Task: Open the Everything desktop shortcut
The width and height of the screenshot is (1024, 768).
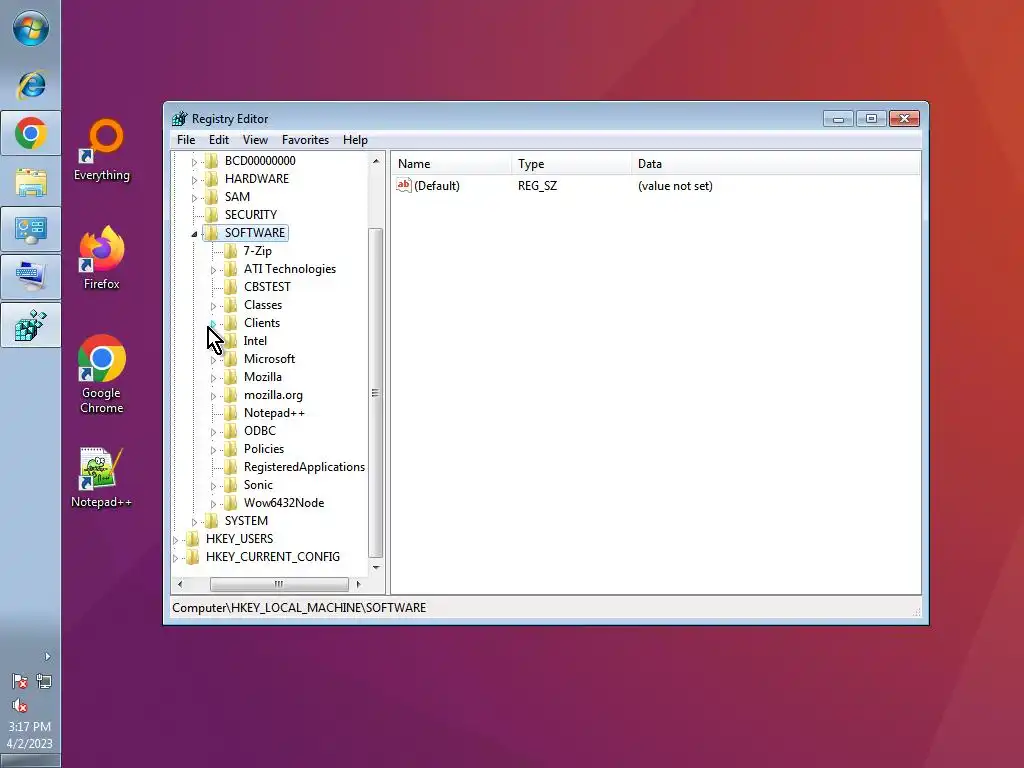Action: (101, 150)
